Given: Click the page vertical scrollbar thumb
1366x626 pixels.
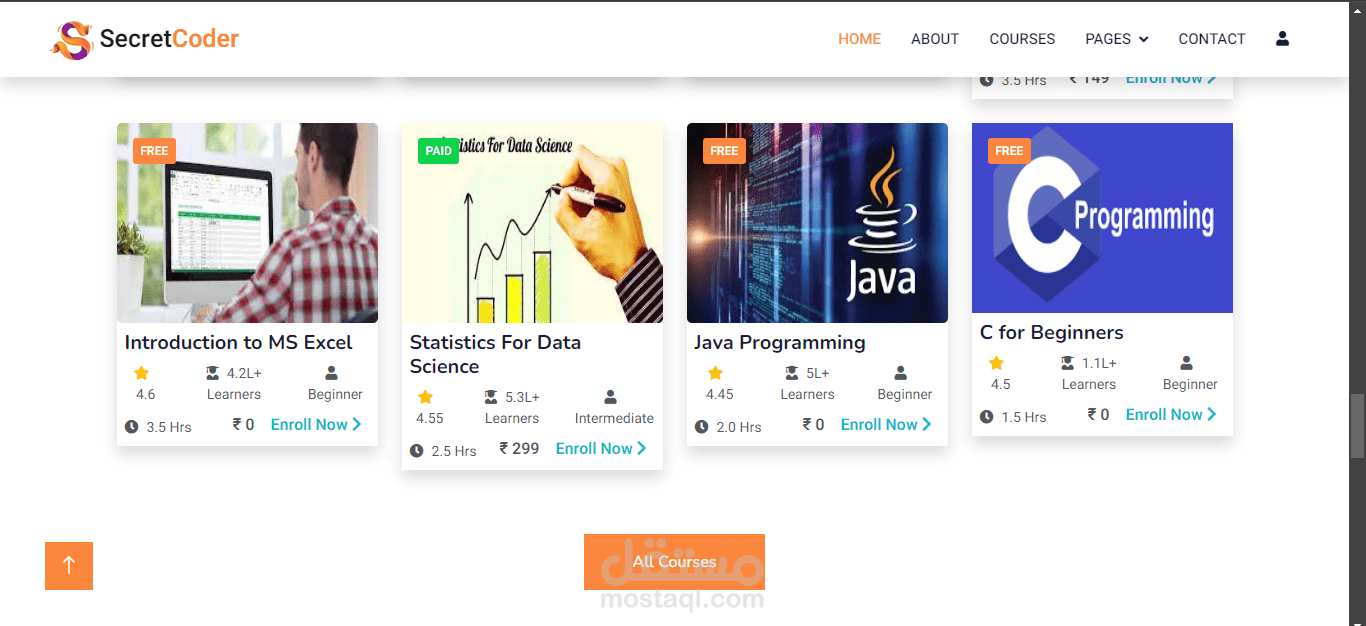Looking at the screenshot, I should pos(1357,425).
